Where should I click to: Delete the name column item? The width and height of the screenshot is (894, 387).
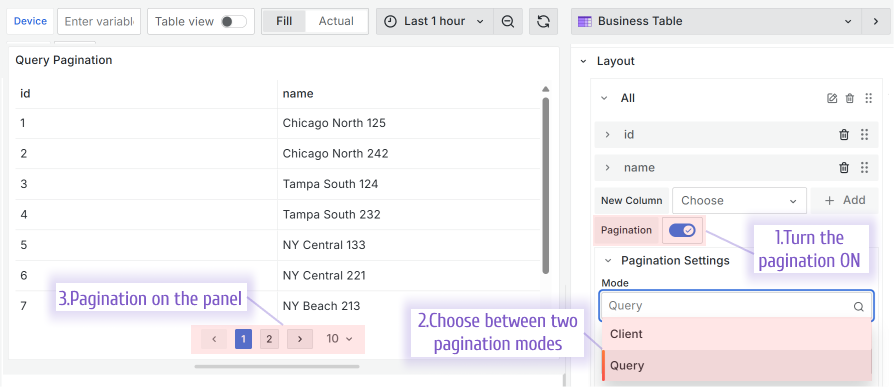(x=844, y=168)
